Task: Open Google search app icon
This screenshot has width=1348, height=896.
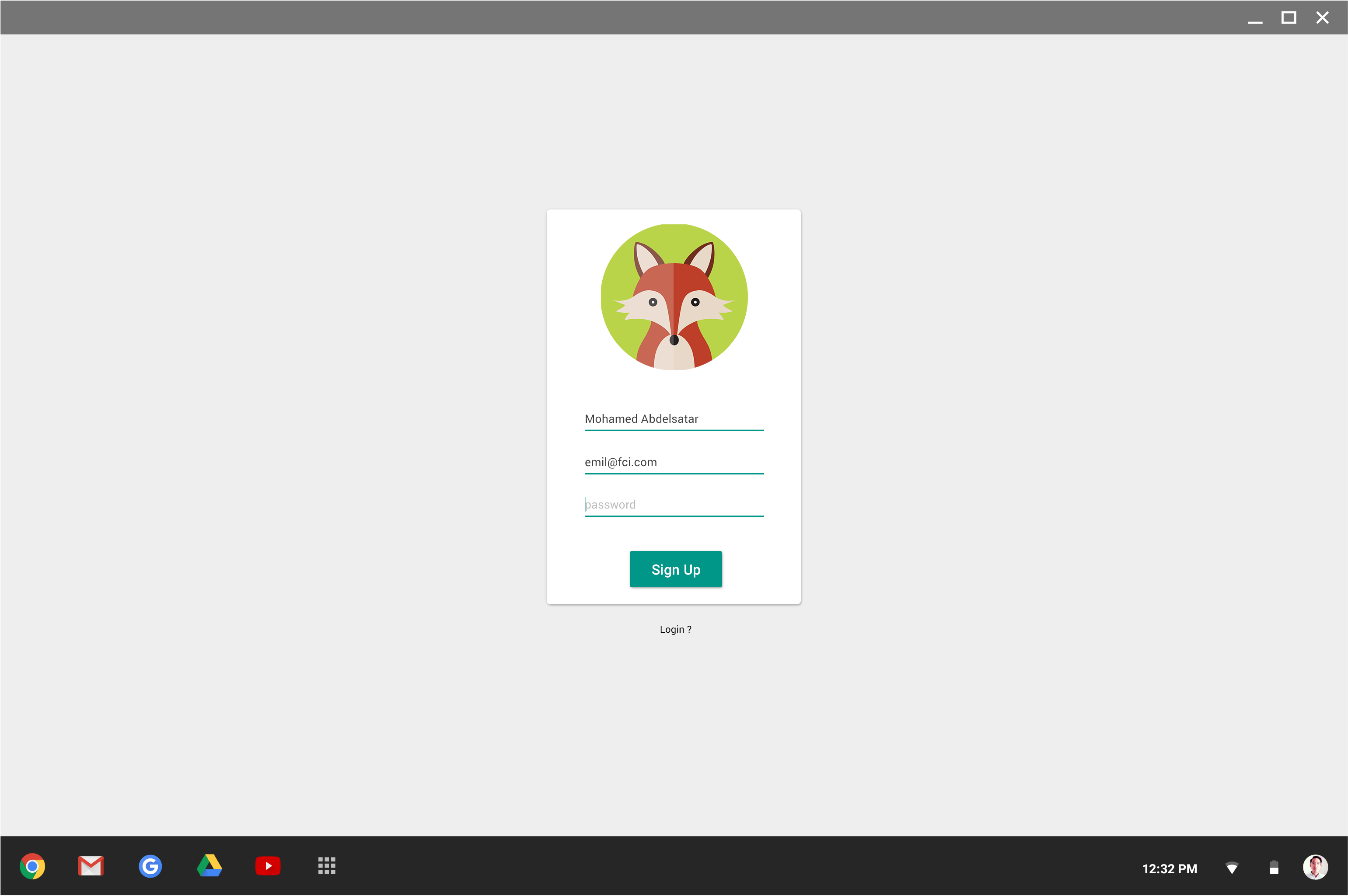Action: (x=150, y=866)
